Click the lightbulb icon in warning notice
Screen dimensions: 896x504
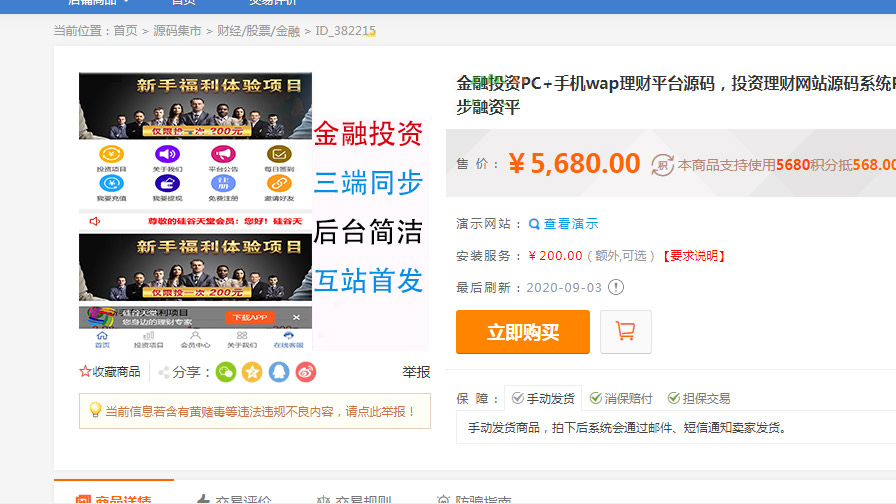coord(95,410)
